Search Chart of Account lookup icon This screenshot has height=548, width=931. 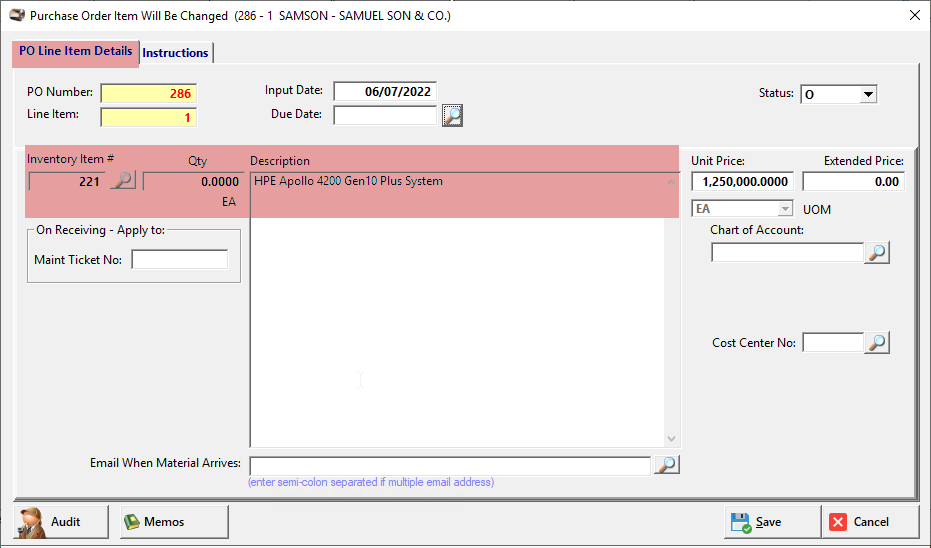(877, 253)
